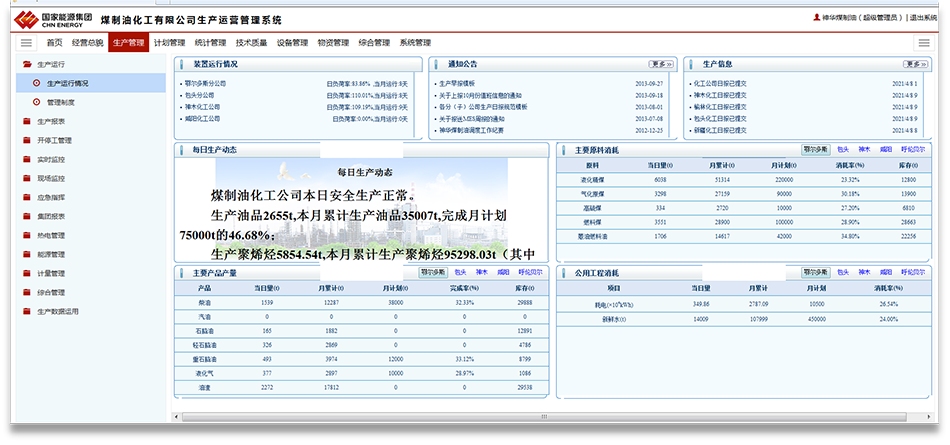Click 鄂尔多斯分公司 in 装置运行情况 panel
950x445 pixels.
pyautogui.click(x=205, y=84)
